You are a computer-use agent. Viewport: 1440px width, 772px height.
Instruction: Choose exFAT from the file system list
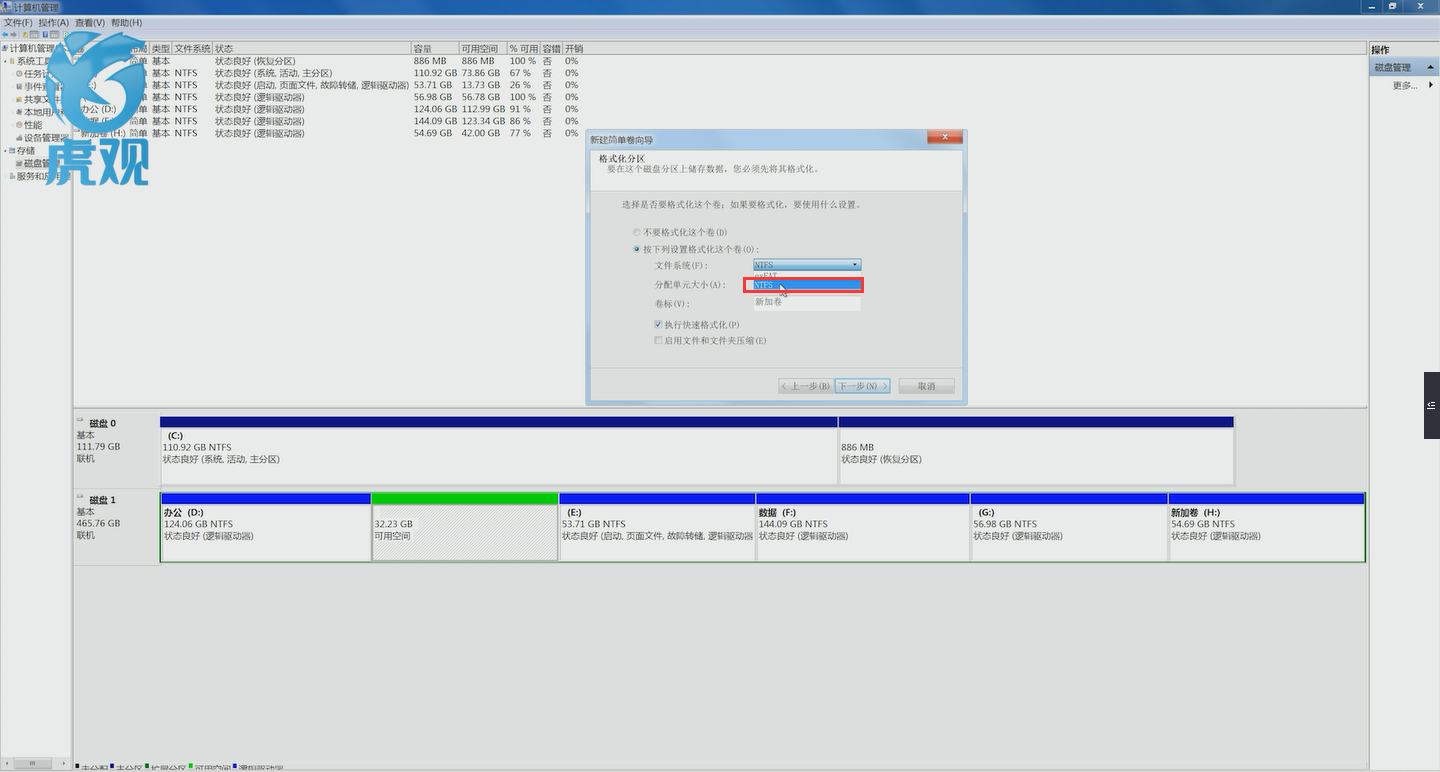pyautogui.click(x=807, y=275)
